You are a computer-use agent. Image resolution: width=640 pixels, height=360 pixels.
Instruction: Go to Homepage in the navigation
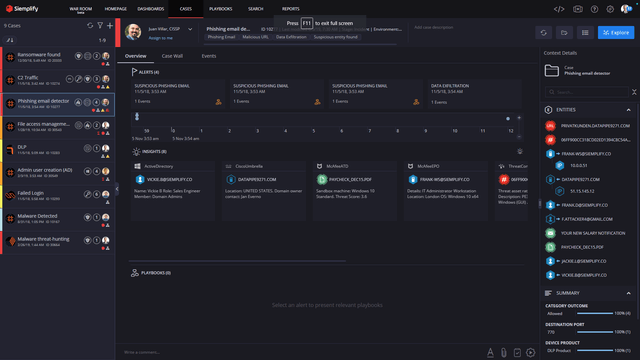(x=116, y=9)
